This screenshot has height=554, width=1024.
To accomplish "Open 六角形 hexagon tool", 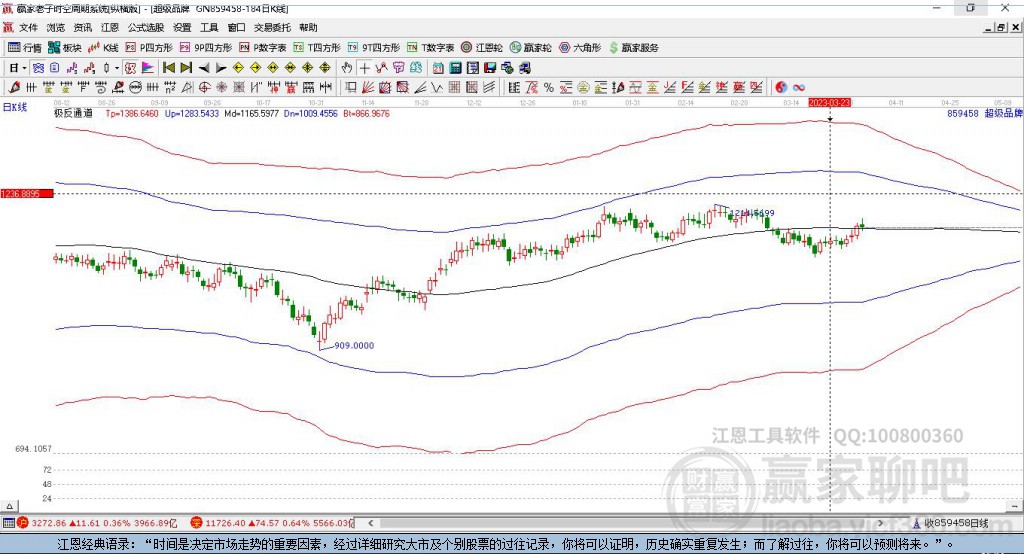I will click(x=580, y=48).
